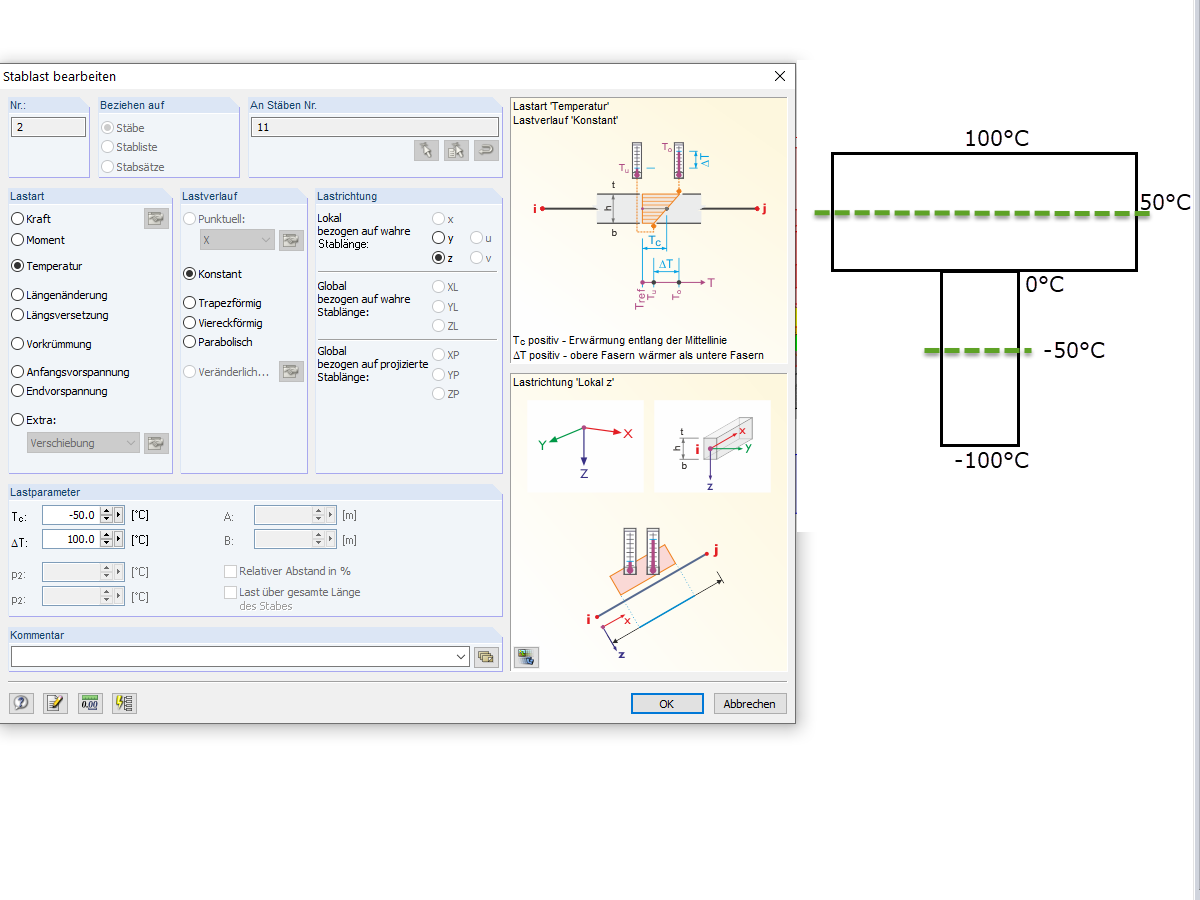The height and width of the screenshot is (900, 1200).
Task: Click the help question mark icon
Action: click(22, 703)
